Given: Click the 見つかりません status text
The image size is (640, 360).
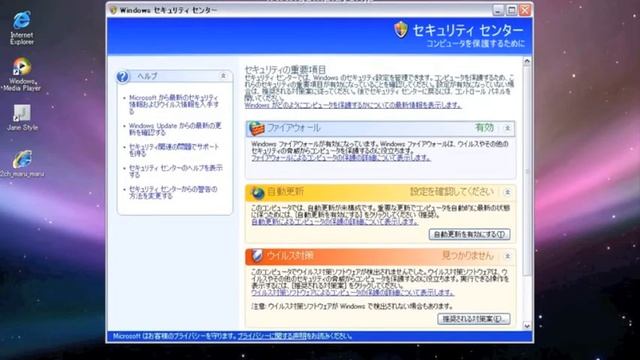Looking at the screenshot, I should [468, 256].
